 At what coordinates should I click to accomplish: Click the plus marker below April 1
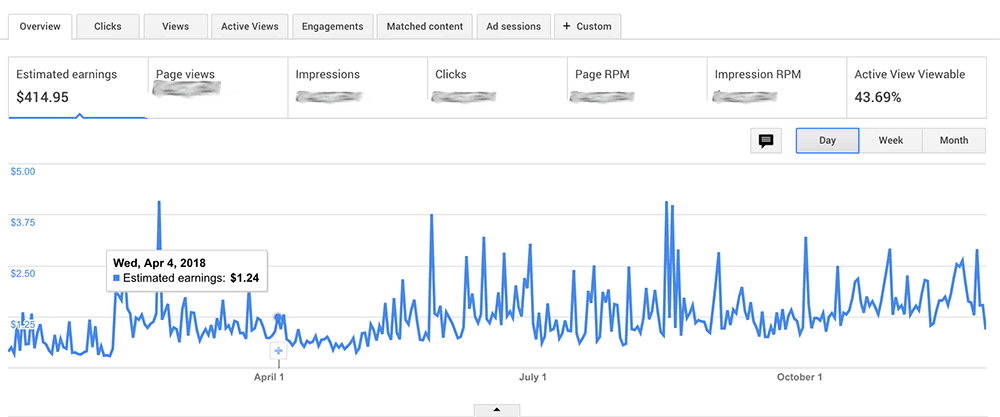(279, 351)
